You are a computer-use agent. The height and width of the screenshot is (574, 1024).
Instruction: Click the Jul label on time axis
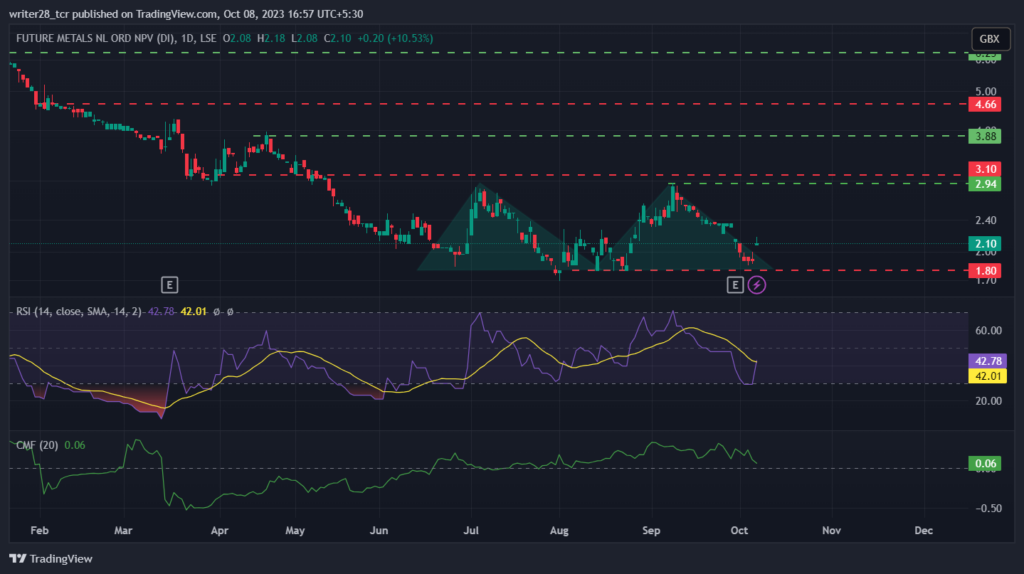click(471, 530)
